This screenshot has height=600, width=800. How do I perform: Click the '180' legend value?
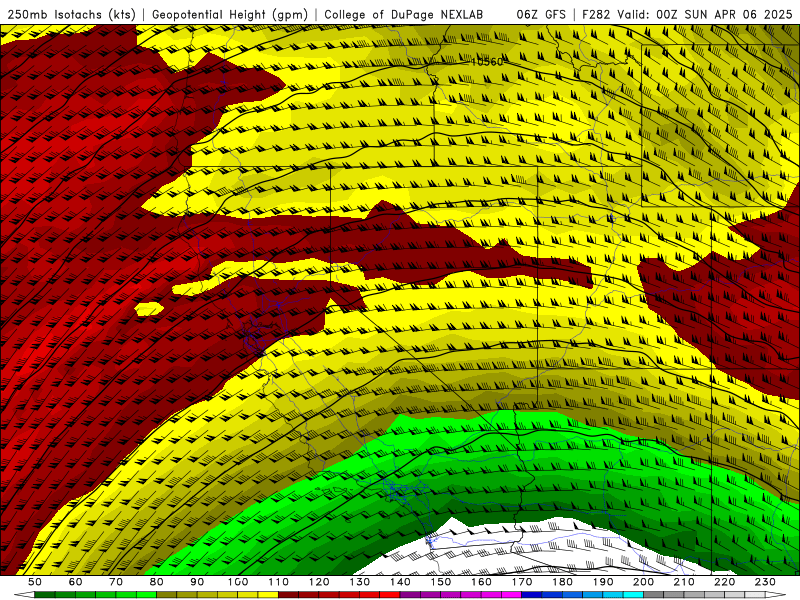562,582
